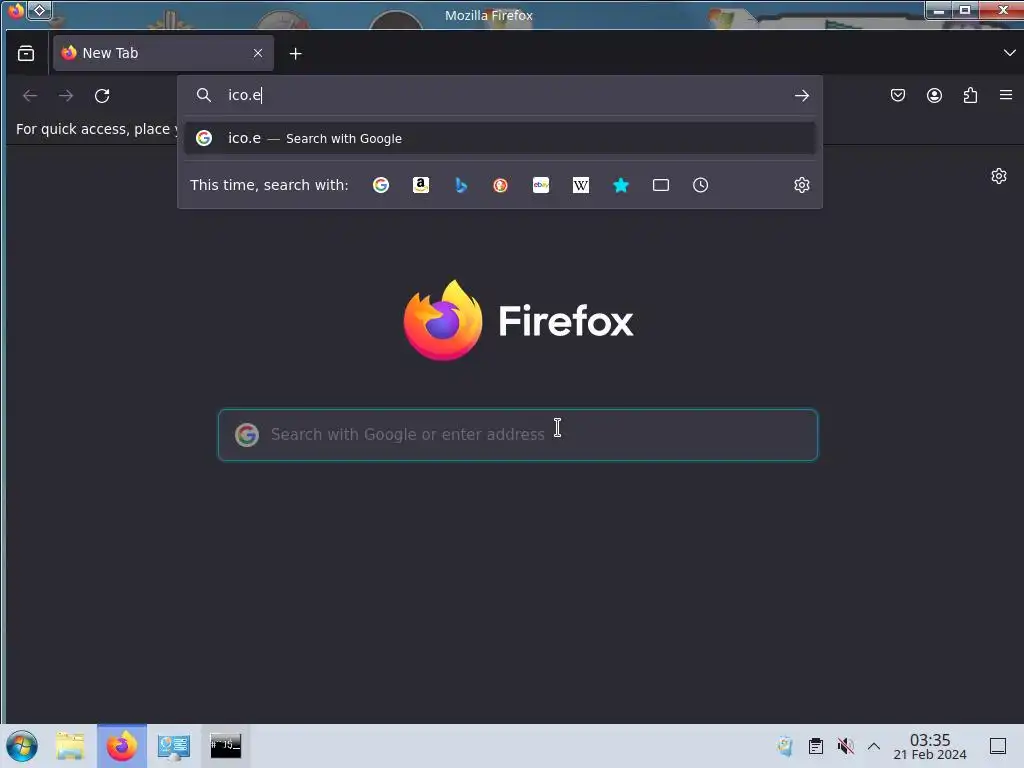Search history via clock icon

[x=701, y=185]
